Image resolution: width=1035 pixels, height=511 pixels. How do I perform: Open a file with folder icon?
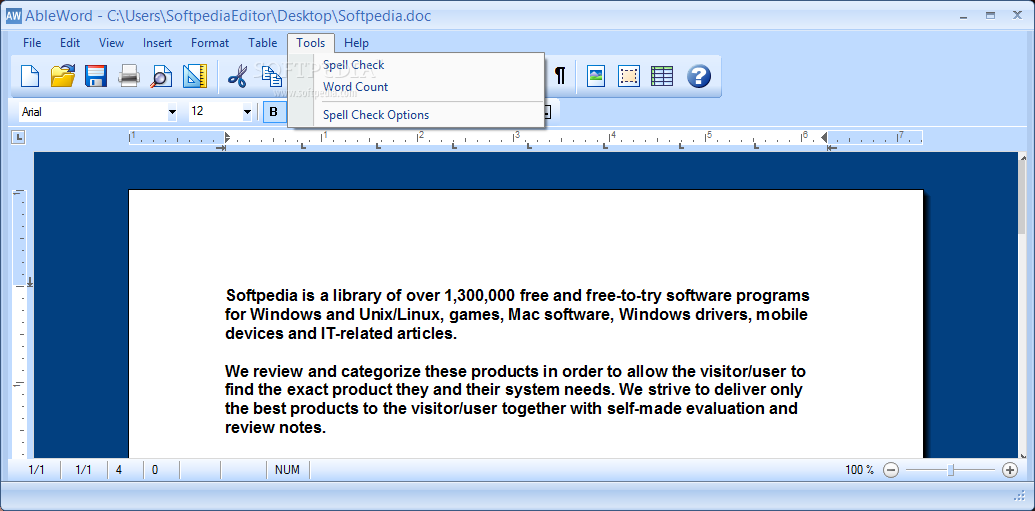click(x=63, y=76)
